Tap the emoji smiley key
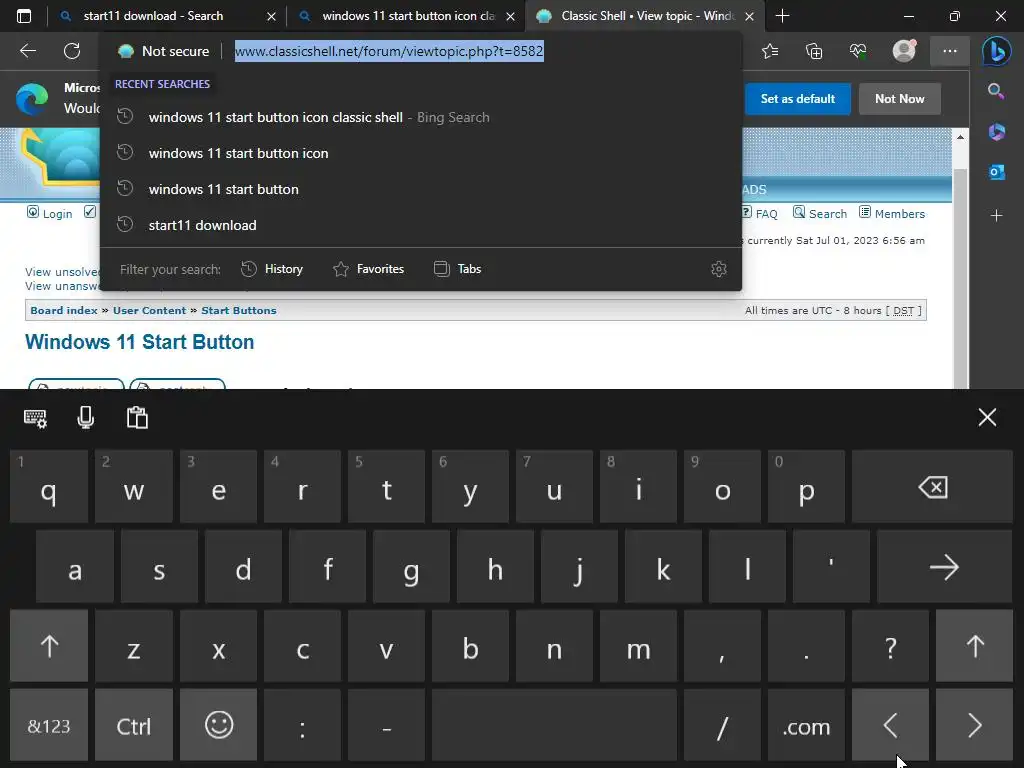1024x768 pixels. [218, 725]
